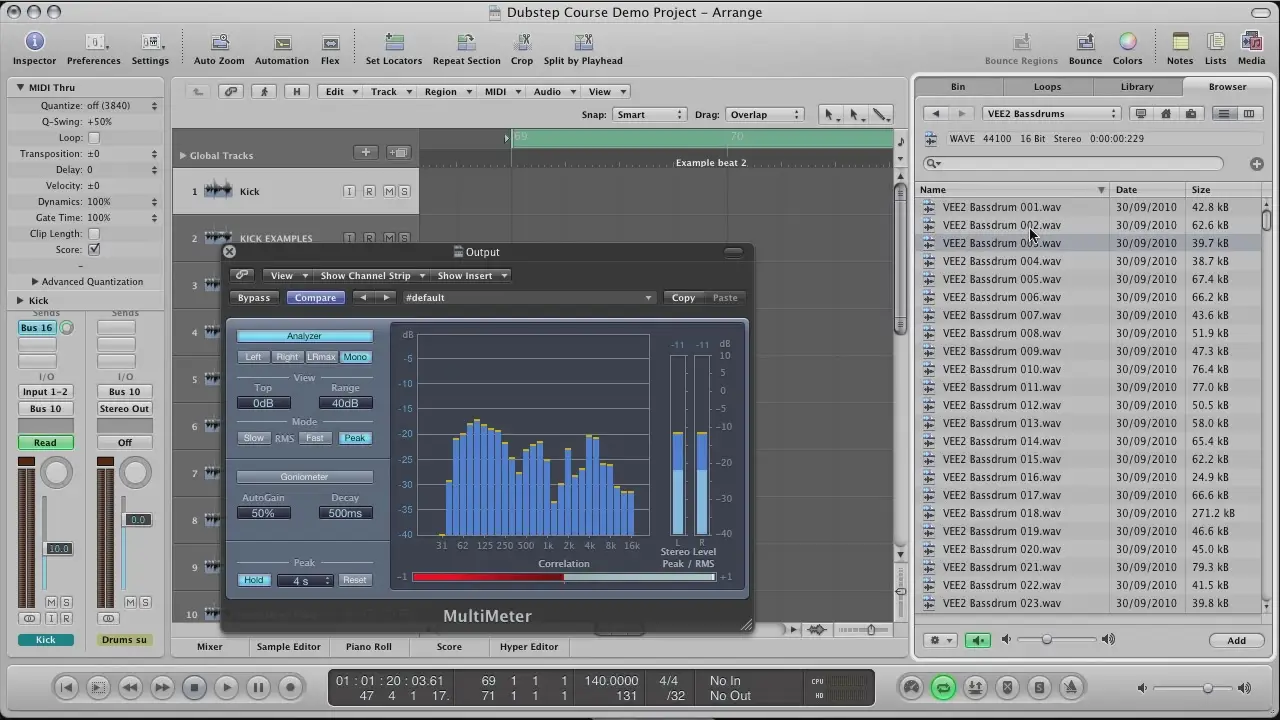1280x720 pixels.
Task: Click the Bounce toolbar icon
Action: [1085, 43]
